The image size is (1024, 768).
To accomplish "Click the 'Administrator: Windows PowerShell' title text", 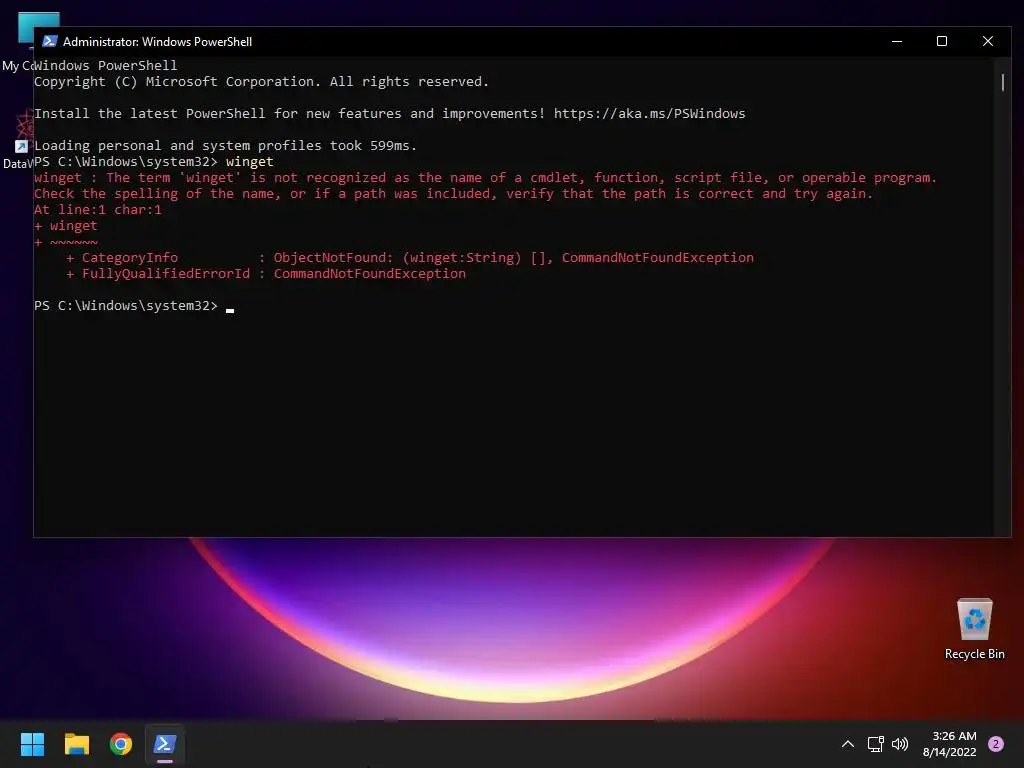I will [x=157, y=42].
